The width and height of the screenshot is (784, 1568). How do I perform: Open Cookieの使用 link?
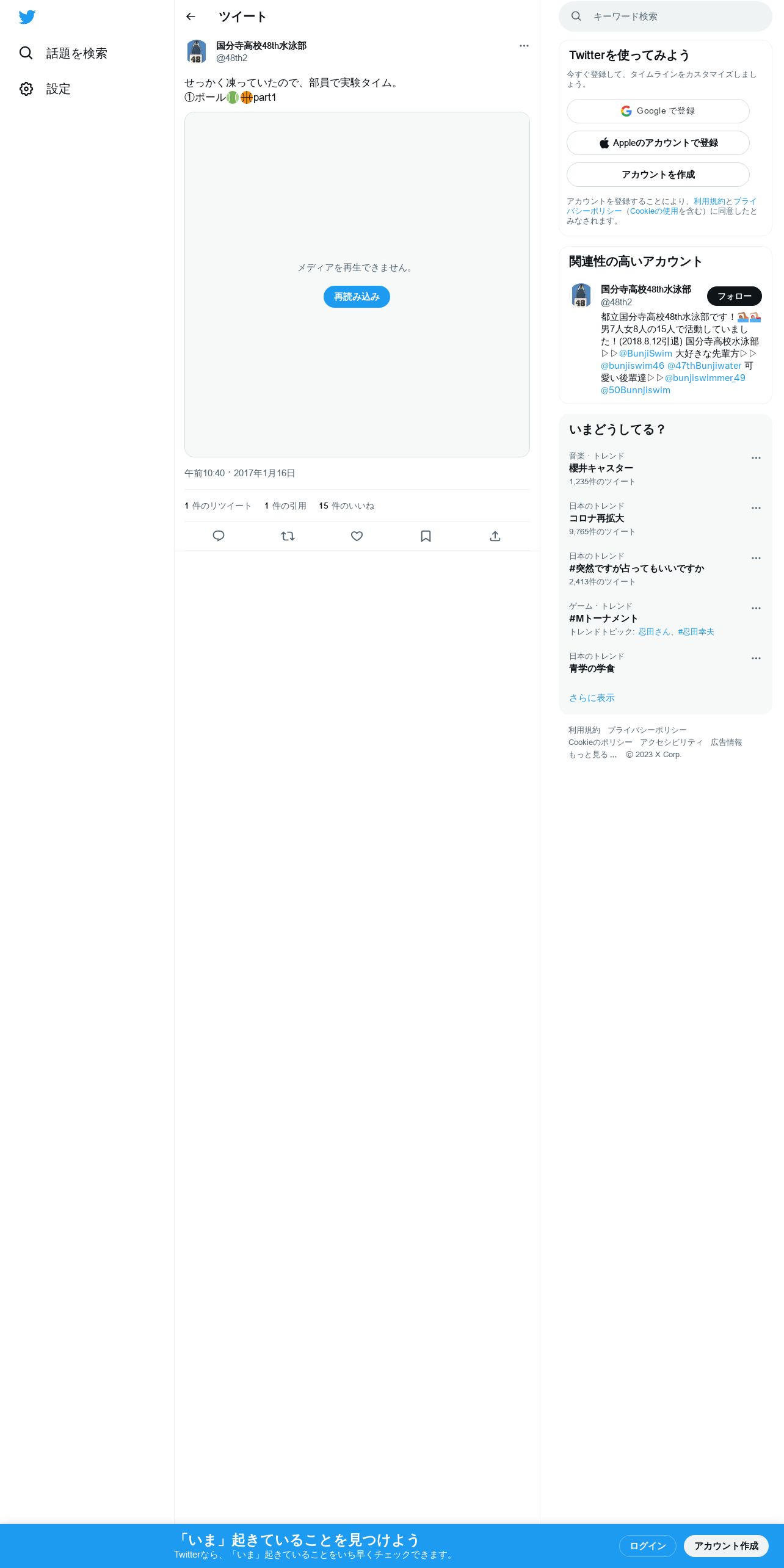[x=654, y=211]
